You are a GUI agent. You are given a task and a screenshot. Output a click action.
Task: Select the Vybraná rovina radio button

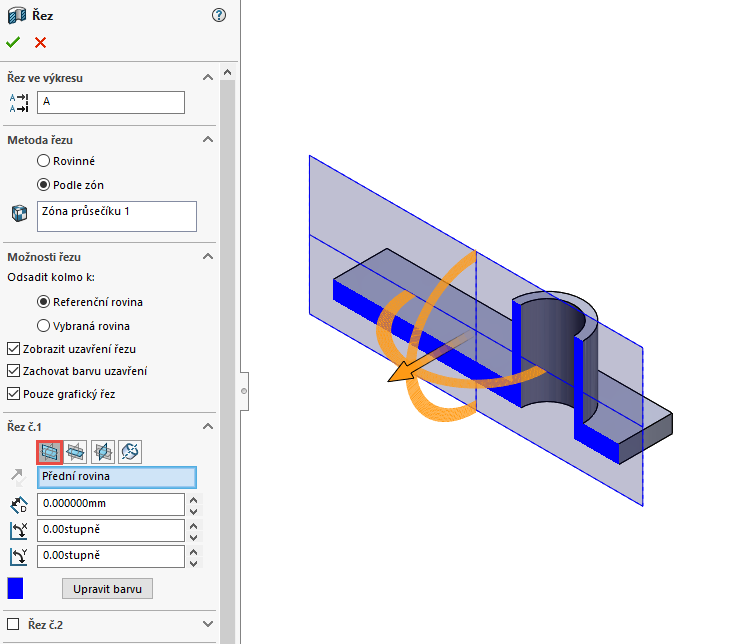coord(44,326)
